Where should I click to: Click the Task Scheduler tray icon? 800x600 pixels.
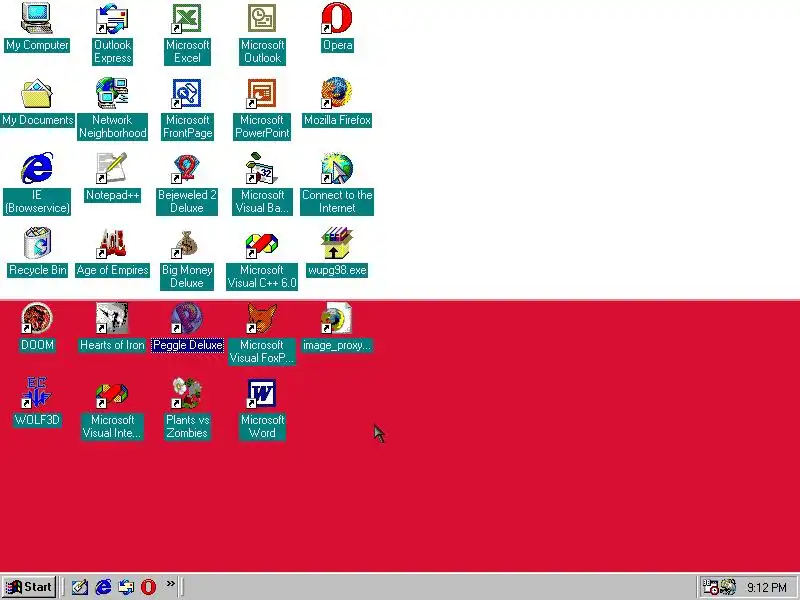(710, 587)
